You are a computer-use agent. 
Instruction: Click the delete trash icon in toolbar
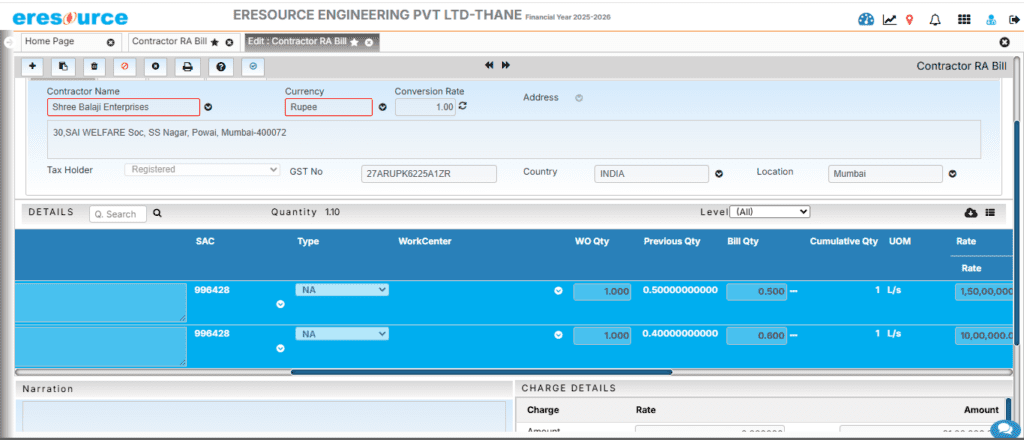[x=94, y=66]
